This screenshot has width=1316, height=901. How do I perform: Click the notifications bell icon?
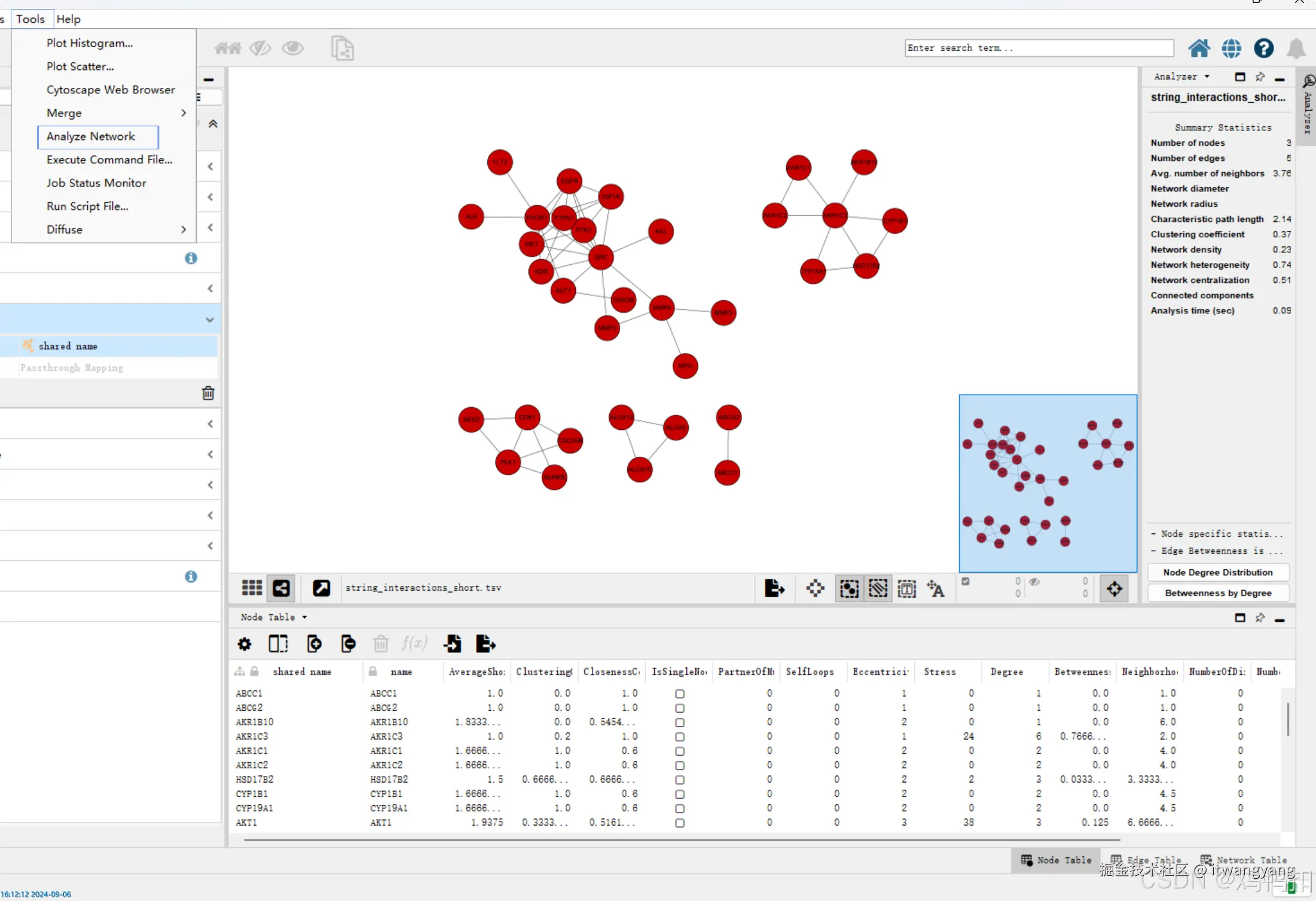[1296, 48]
